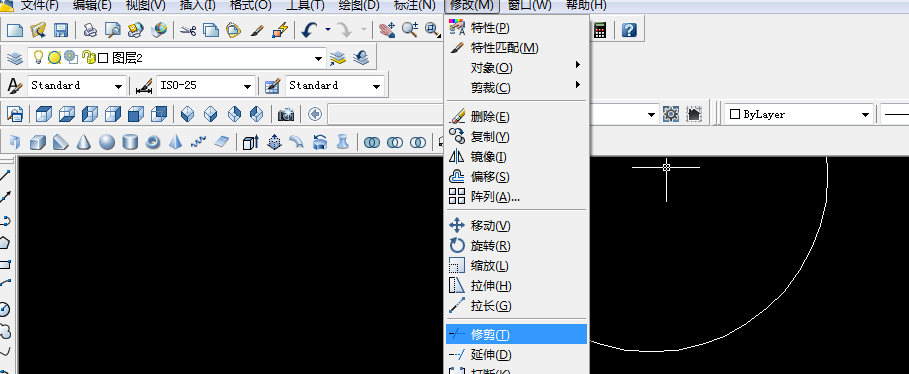Image resolution: width=909 pixels, height=374 pixels.
Task: Open the Layer Properties Manager icon
Action: (x=15, y=58)
